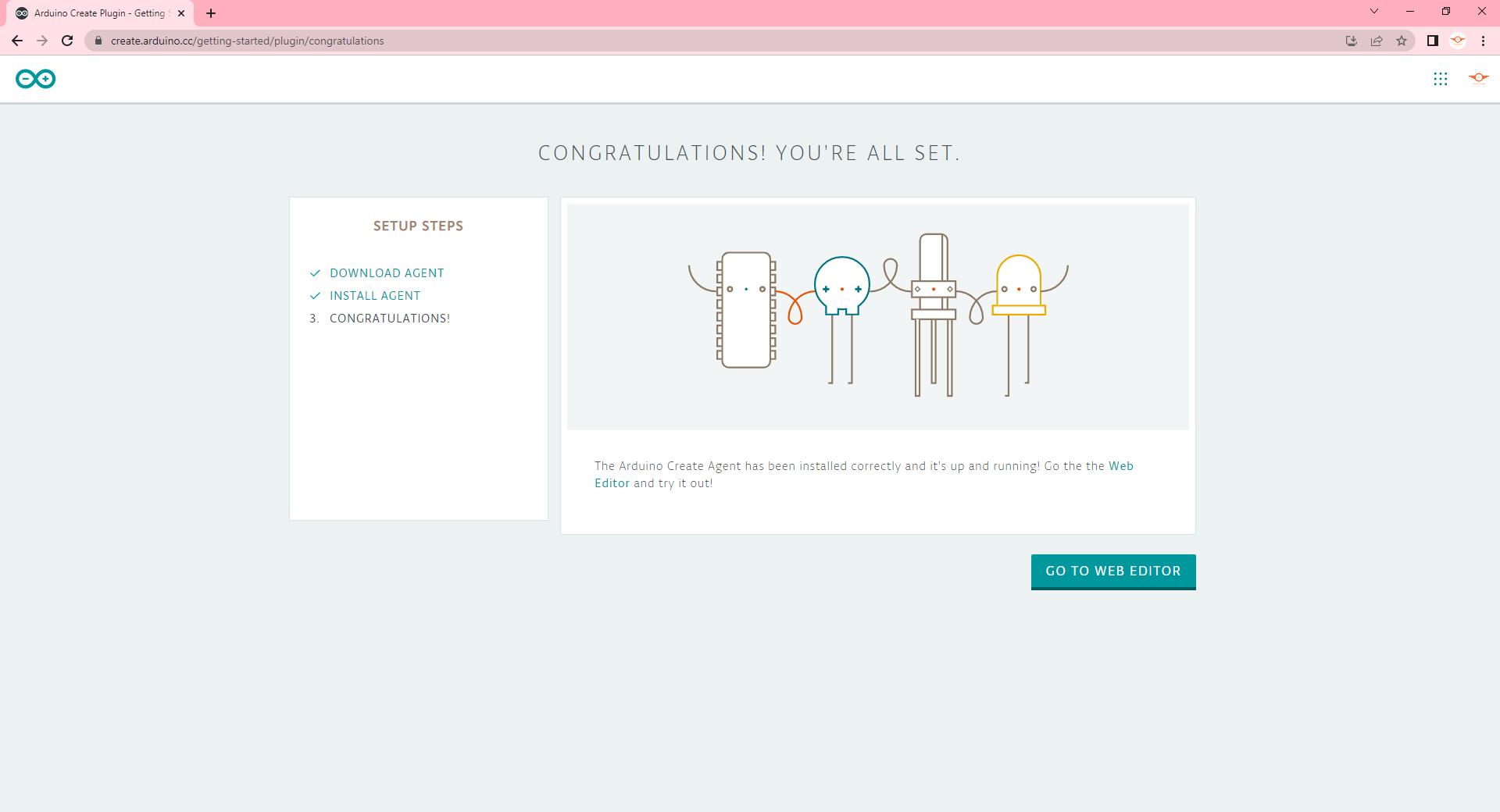Open the Arduino extension in toolbar
The image size is (1500, 812).
coord(1458,41)
